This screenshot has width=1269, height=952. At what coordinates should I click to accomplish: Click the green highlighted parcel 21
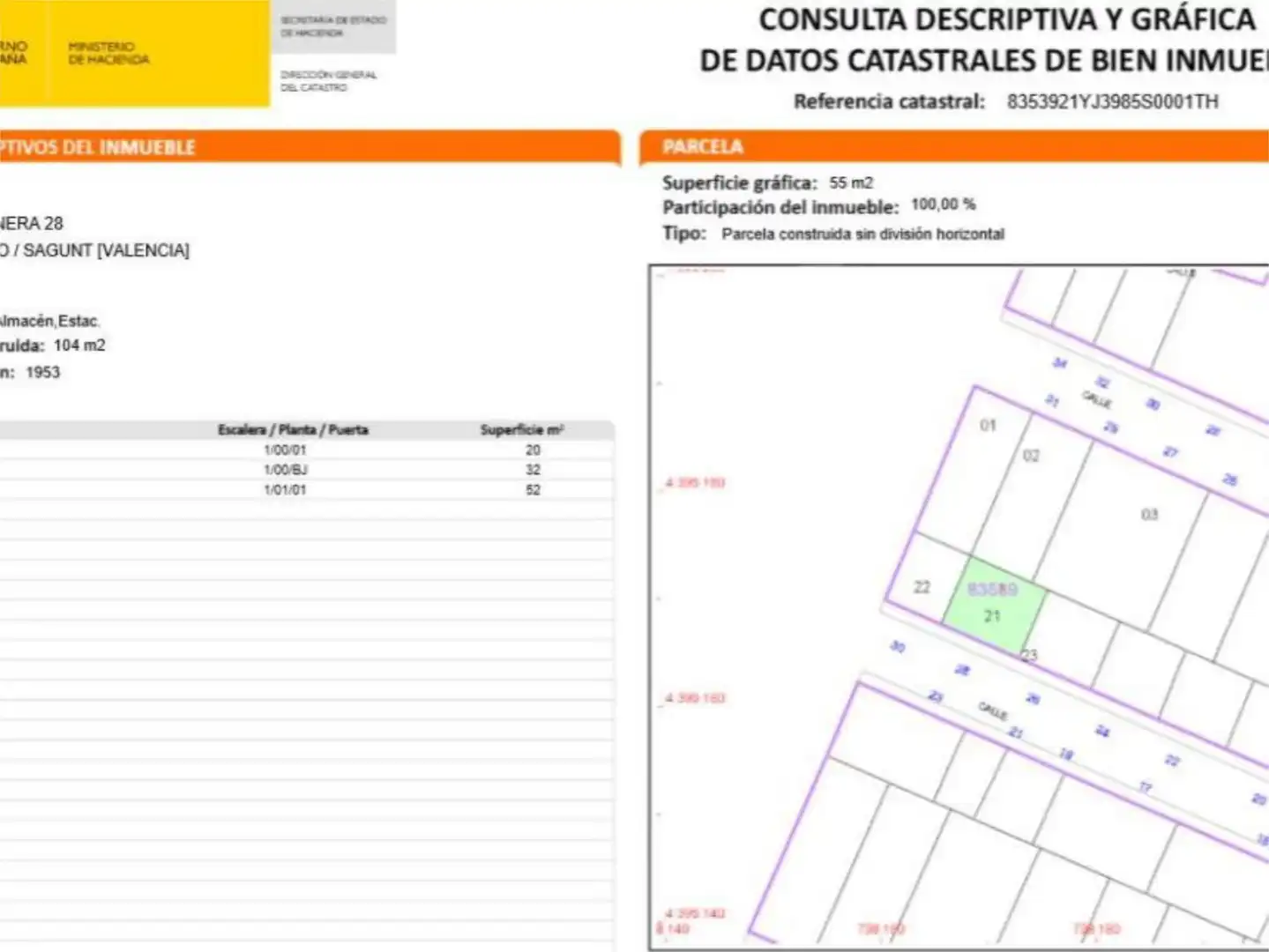point(995,606)
